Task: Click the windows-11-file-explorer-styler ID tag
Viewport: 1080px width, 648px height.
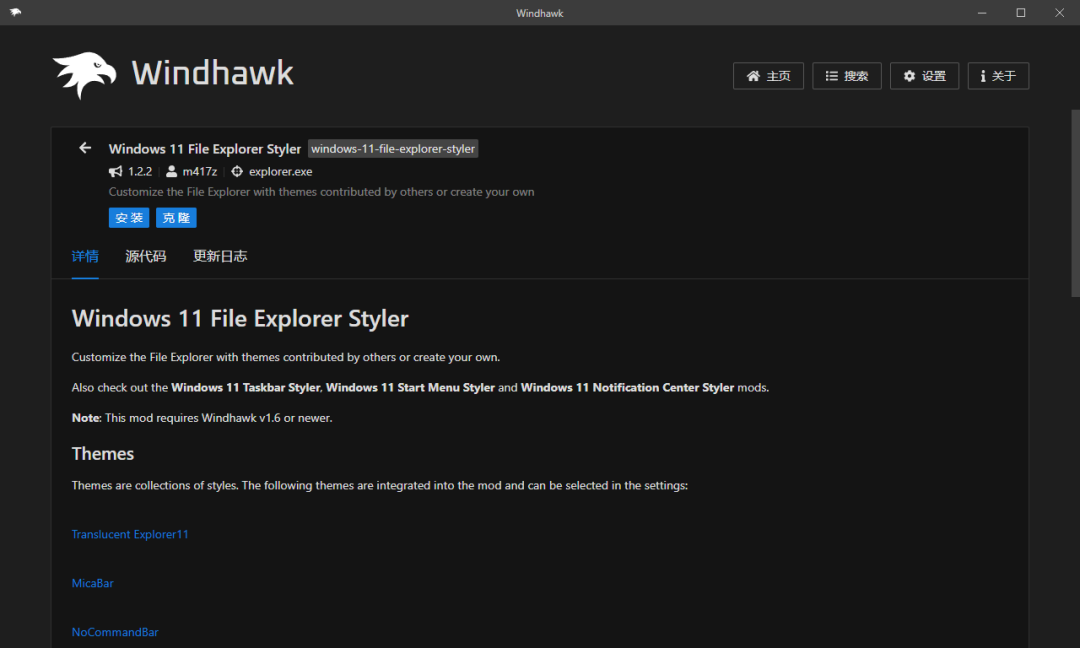Action: (x=393, y=149)
